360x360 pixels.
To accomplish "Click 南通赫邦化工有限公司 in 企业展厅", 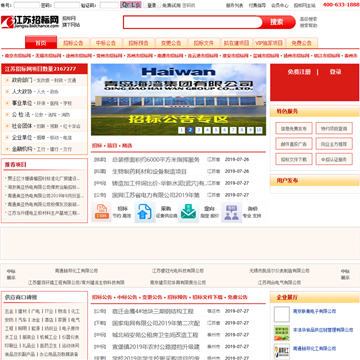I will coord(314,349).
